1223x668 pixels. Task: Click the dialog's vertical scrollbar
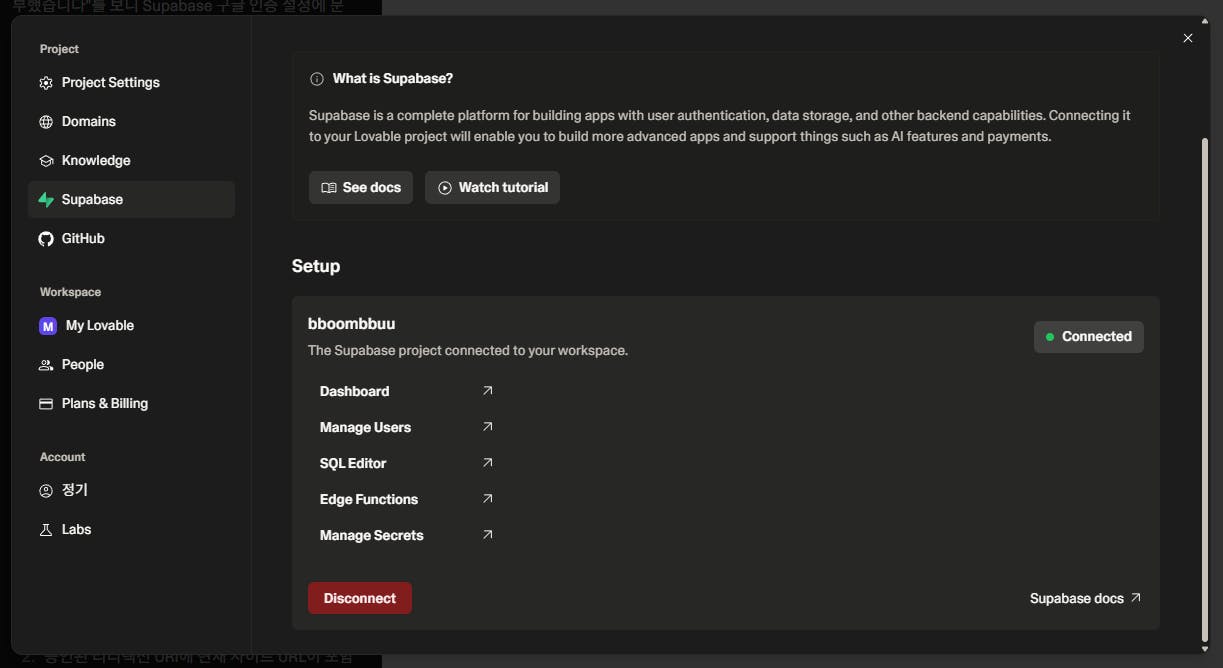point(1204,390)
